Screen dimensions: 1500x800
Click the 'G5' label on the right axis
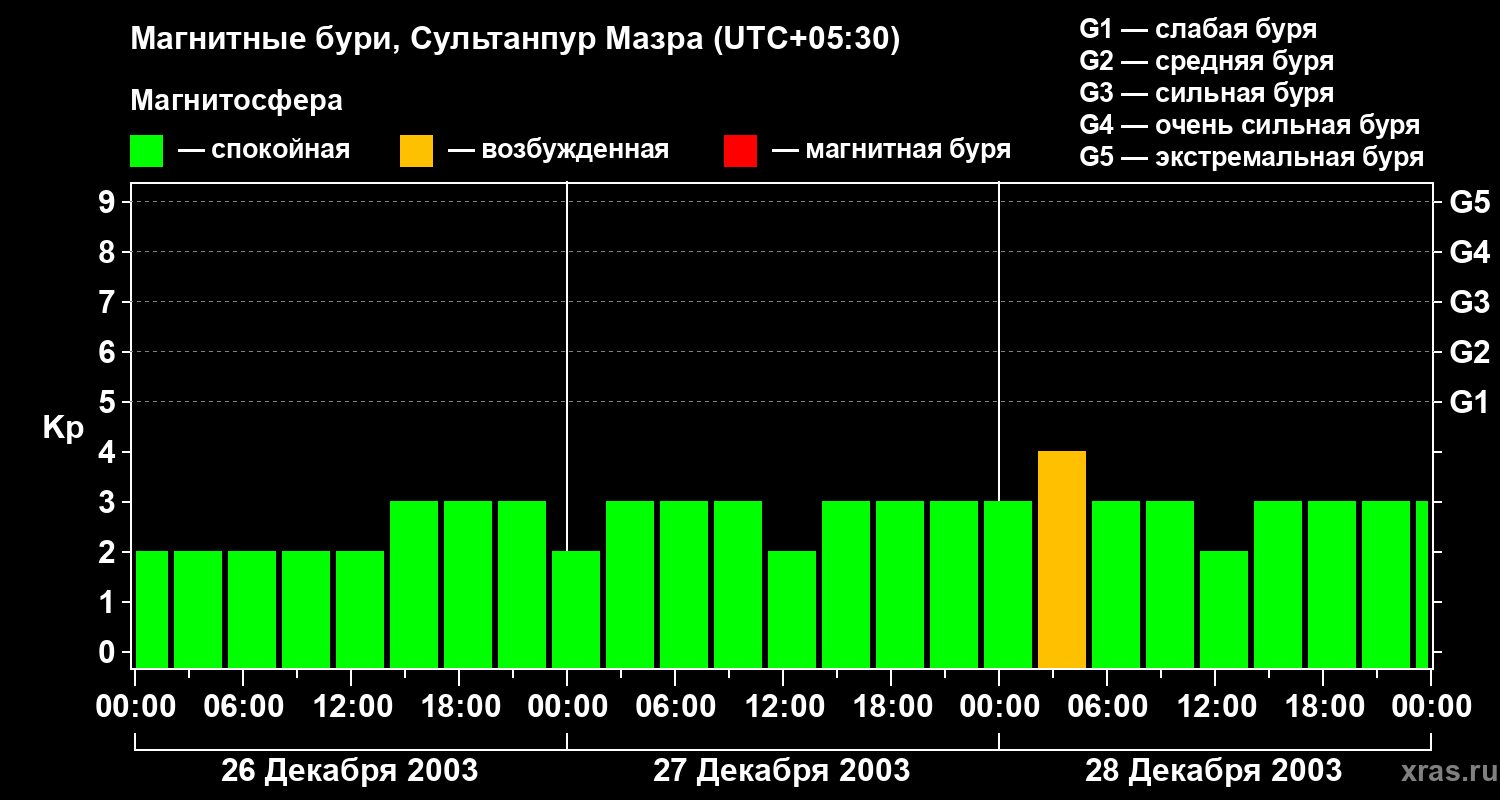[x=1470, y=202]
